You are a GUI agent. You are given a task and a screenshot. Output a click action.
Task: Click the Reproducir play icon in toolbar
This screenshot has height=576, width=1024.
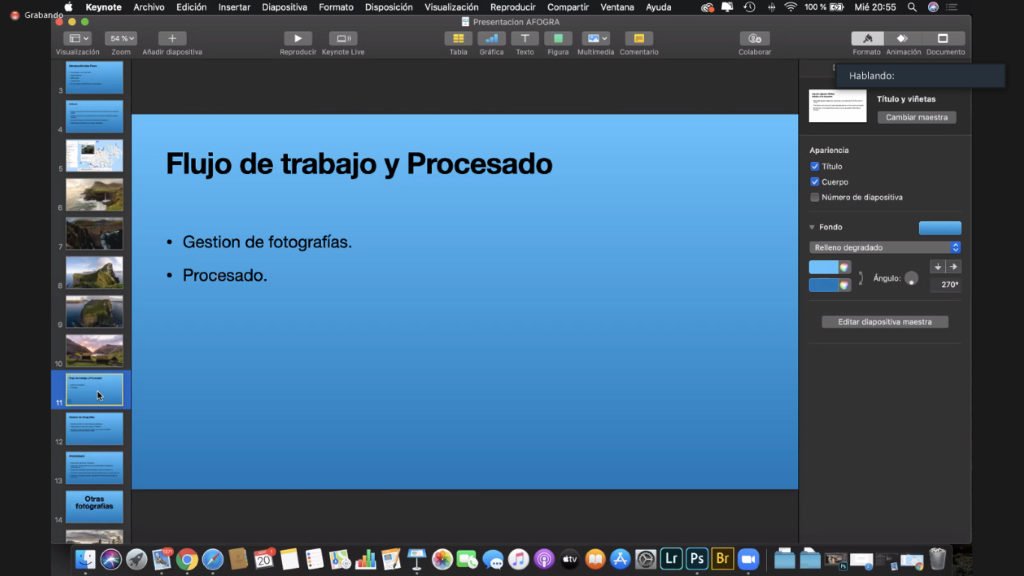point(298,38)
